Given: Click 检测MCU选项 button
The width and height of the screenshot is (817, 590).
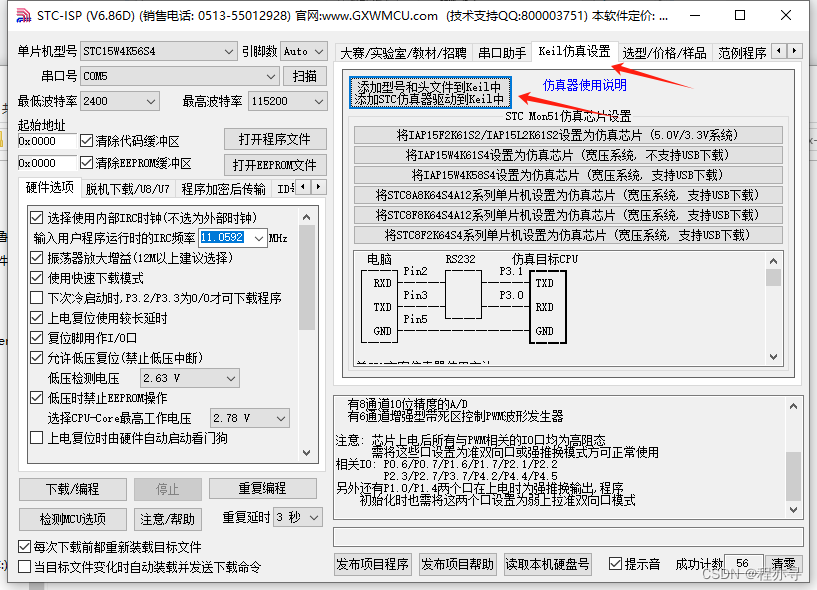Looking at the screenshot, I should pos(72,519).
